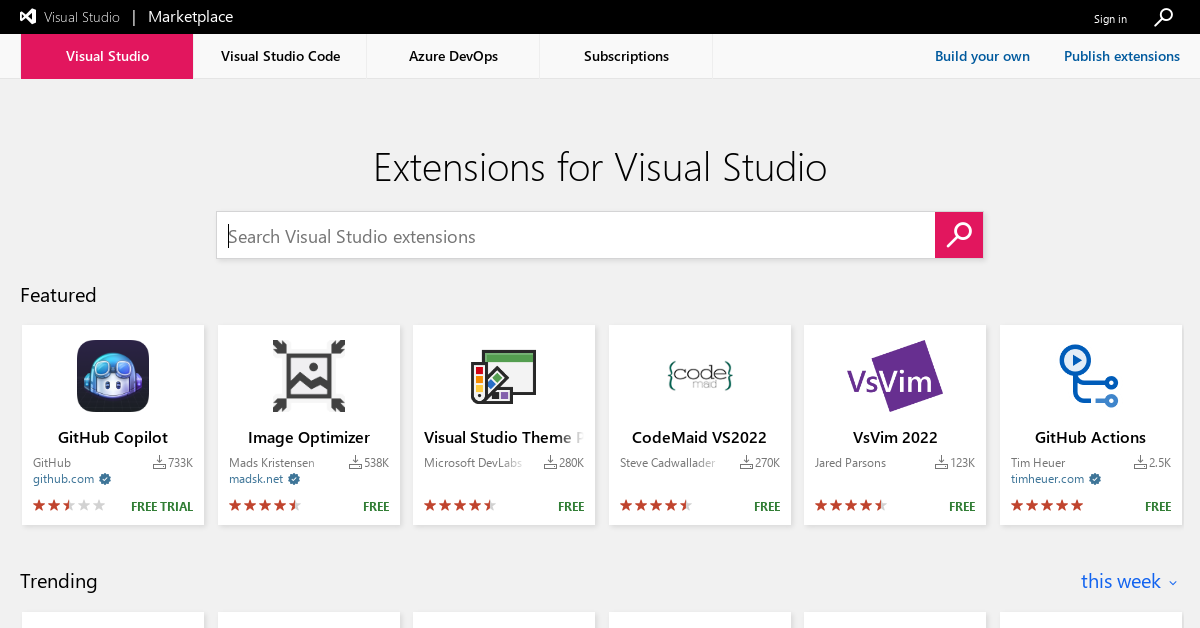The width and height of the screenshot is (1200, 628).
Task: Click the CodeMaid VS2022 logo
Action: (x=699, y=376)
